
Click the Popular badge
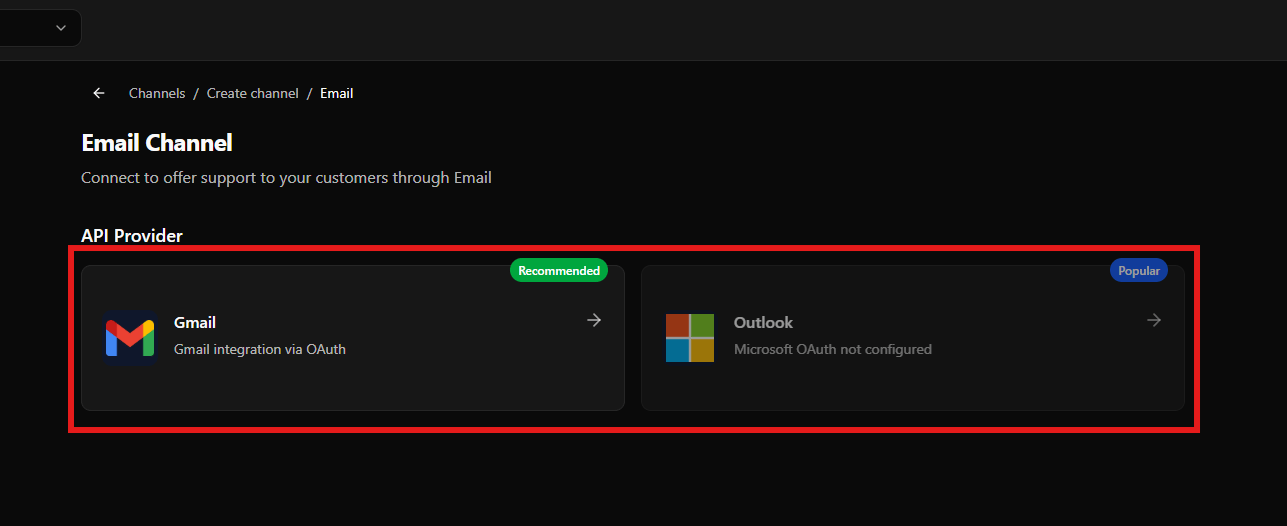(1139, 270)
